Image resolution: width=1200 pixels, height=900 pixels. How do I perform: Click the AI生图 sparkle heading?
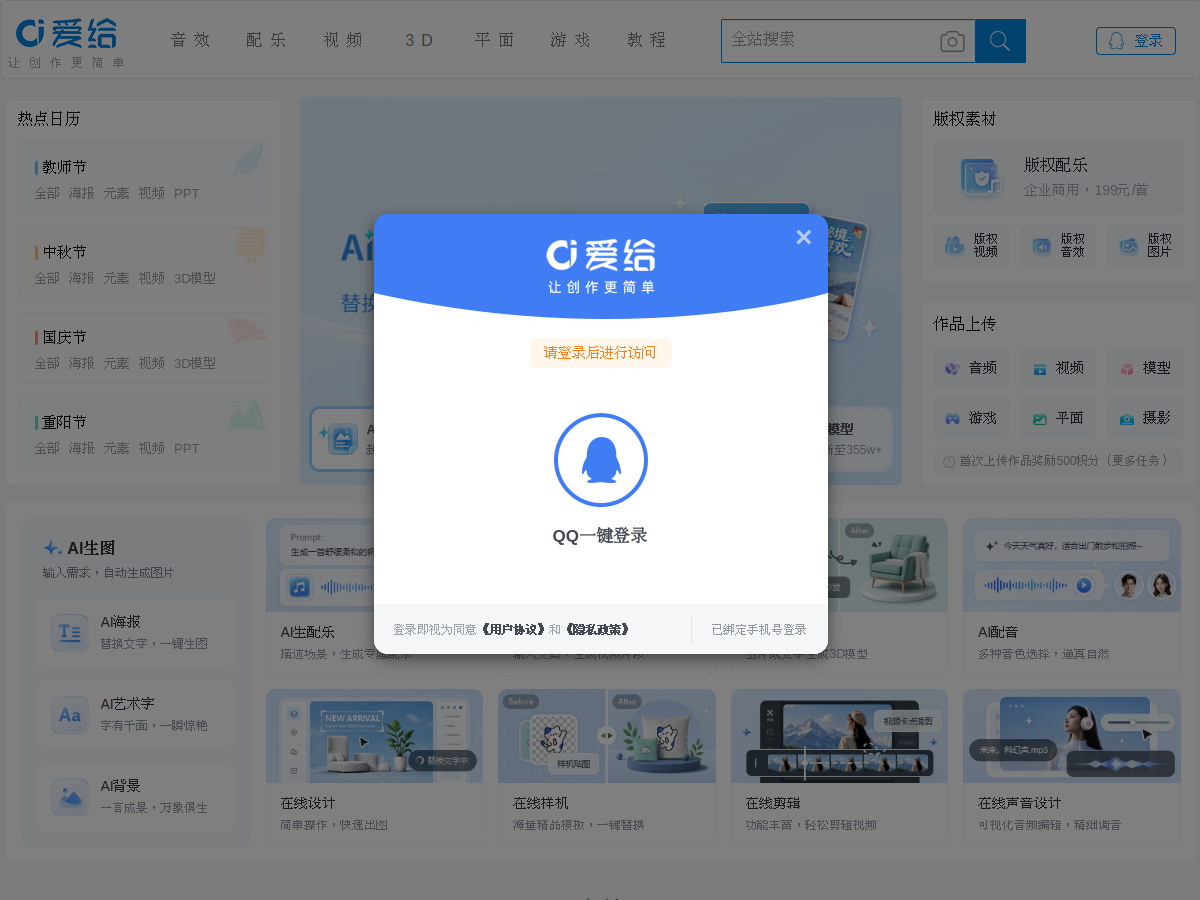(79, 548)
